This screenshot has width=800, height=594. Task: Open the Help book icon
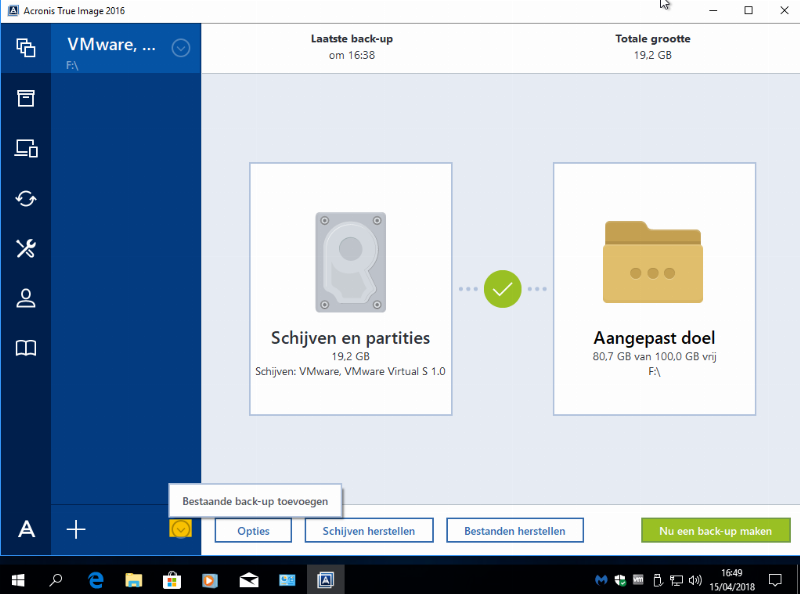pyautogui.click(x=26, y=348)
